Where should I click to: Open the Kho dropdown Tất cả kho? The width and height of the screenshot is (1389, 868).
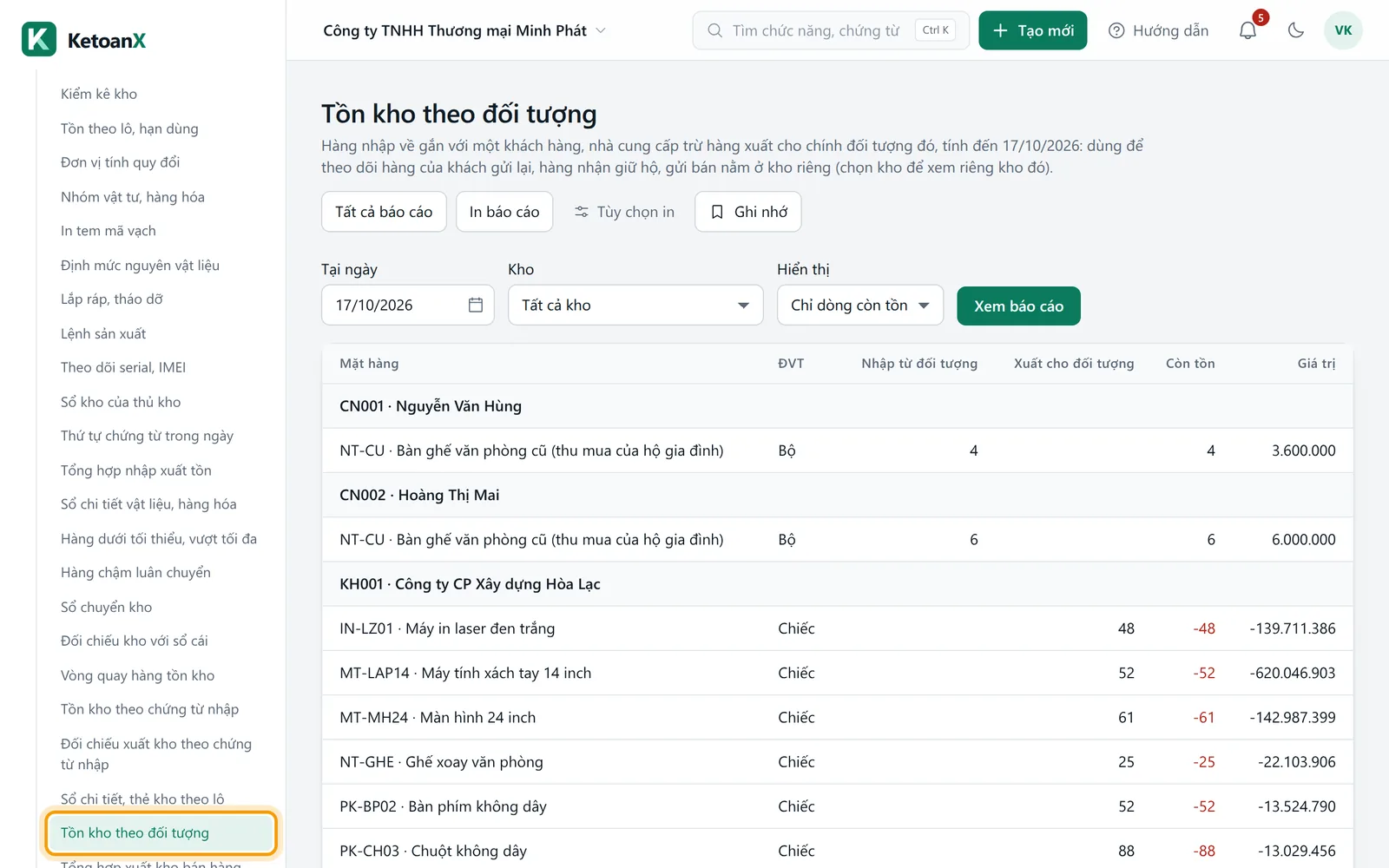click(x=635, y=305)
